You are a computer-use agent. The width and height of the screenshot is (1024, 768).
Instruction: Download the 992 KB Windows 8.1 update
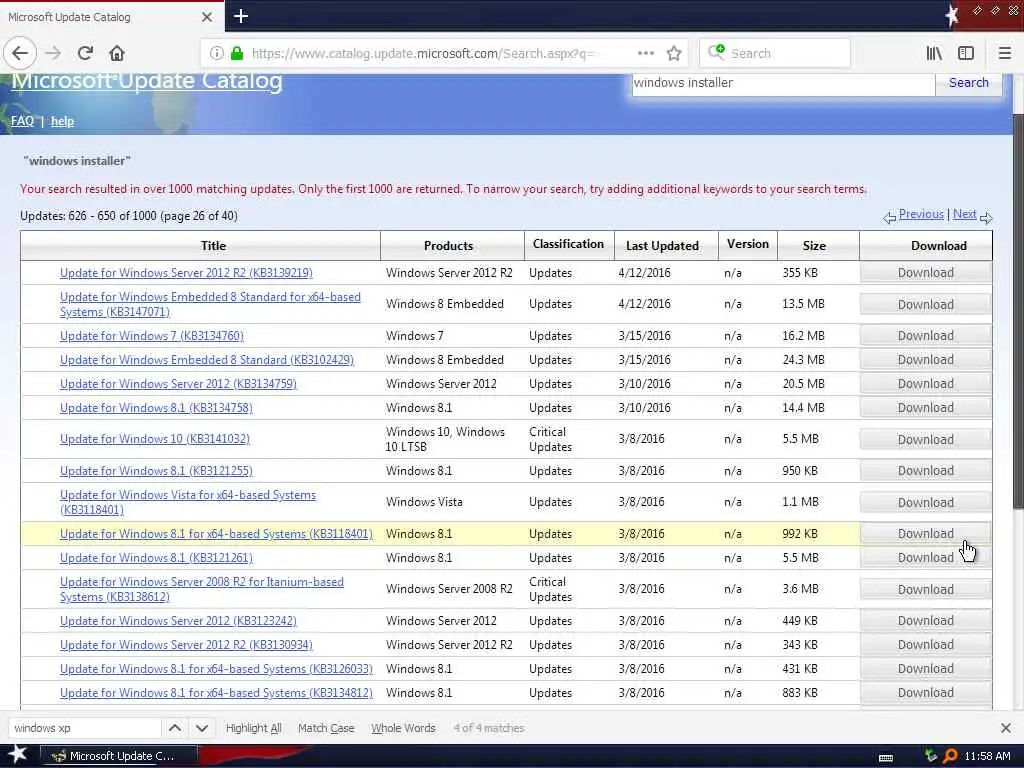tap(925, 534)
